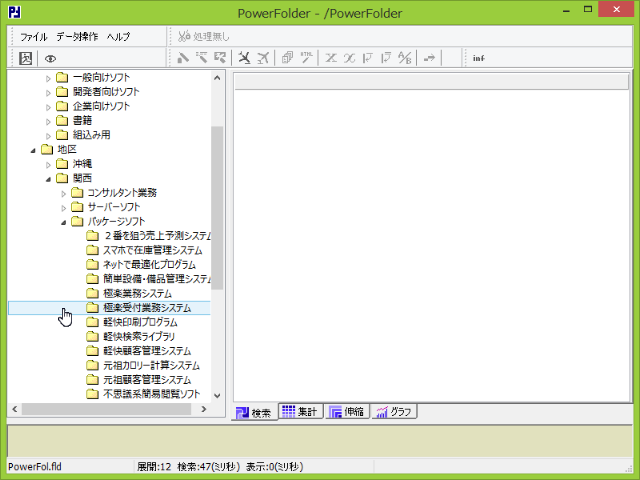Image resolution: width=640 pixels, height=480 pixels.
Task: Click the tree horizontal scrollbar thumb
Action: (x=107, y=409)
